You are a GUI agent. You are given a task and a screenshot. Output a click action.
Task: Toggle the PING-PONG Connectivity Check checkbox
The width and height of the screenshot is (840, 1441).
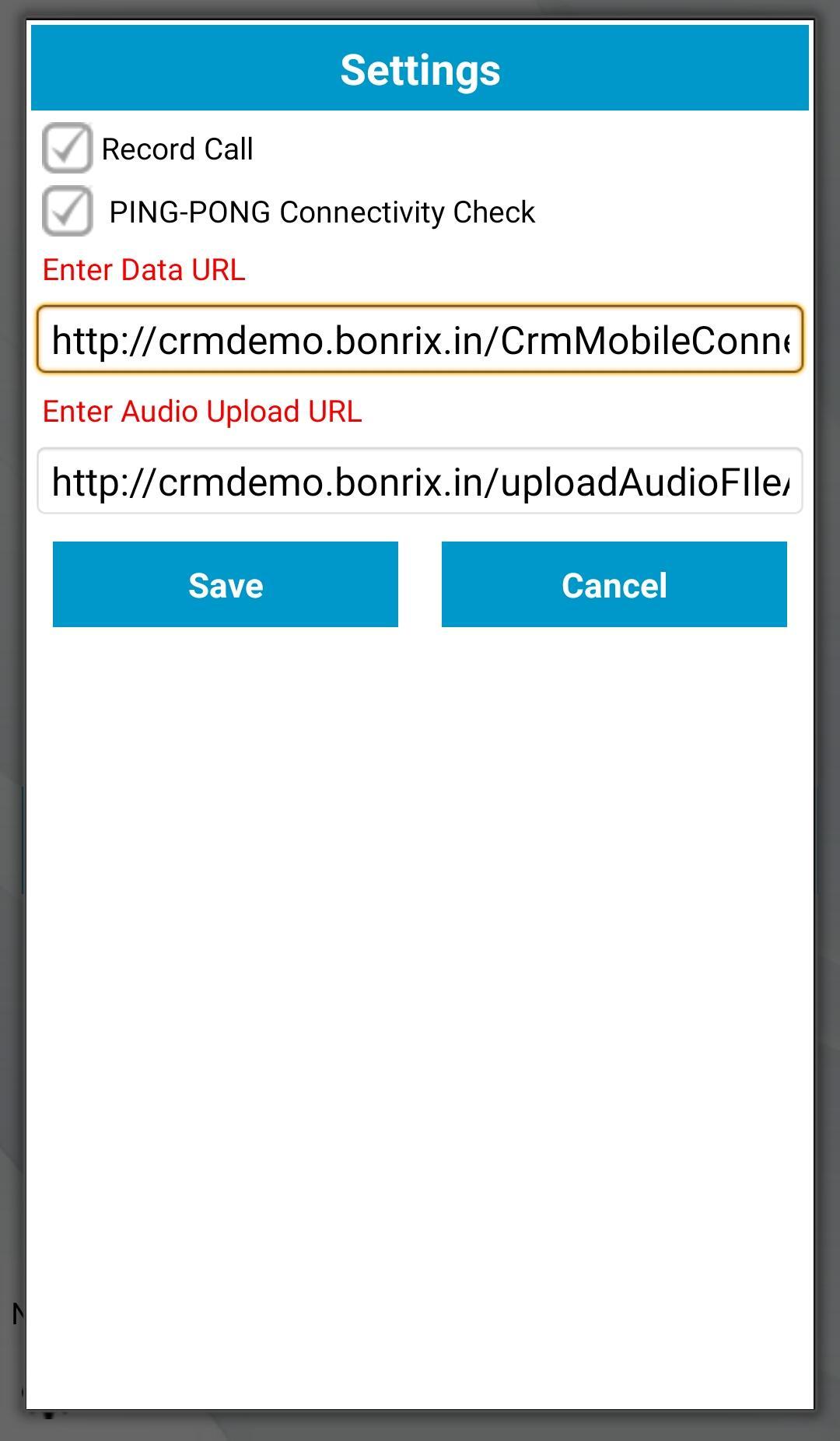(x=68, y=211)
